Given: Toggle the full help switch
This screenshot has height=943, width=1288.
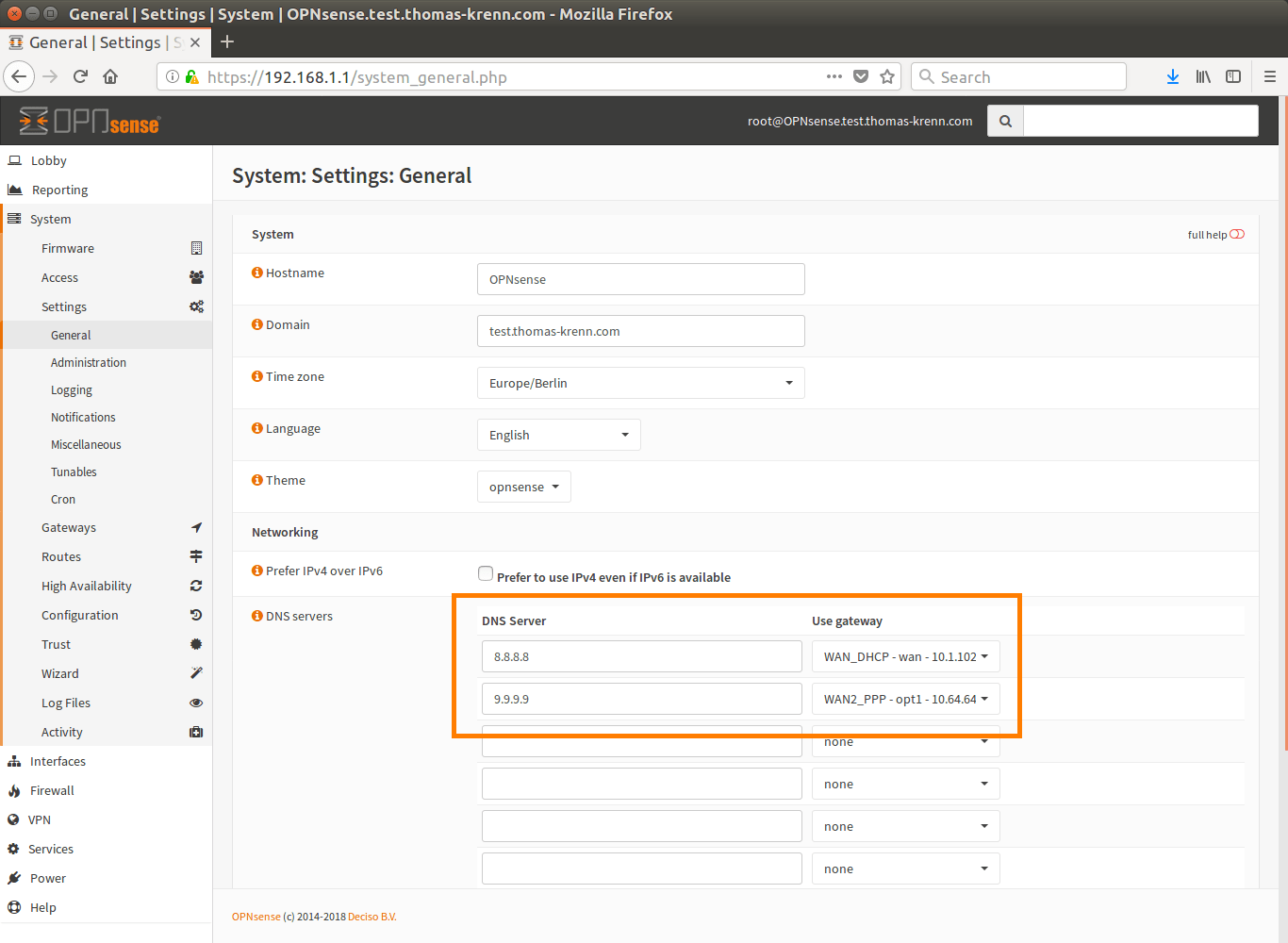Looking at the screenshot, I should (x=1237, y=235).
